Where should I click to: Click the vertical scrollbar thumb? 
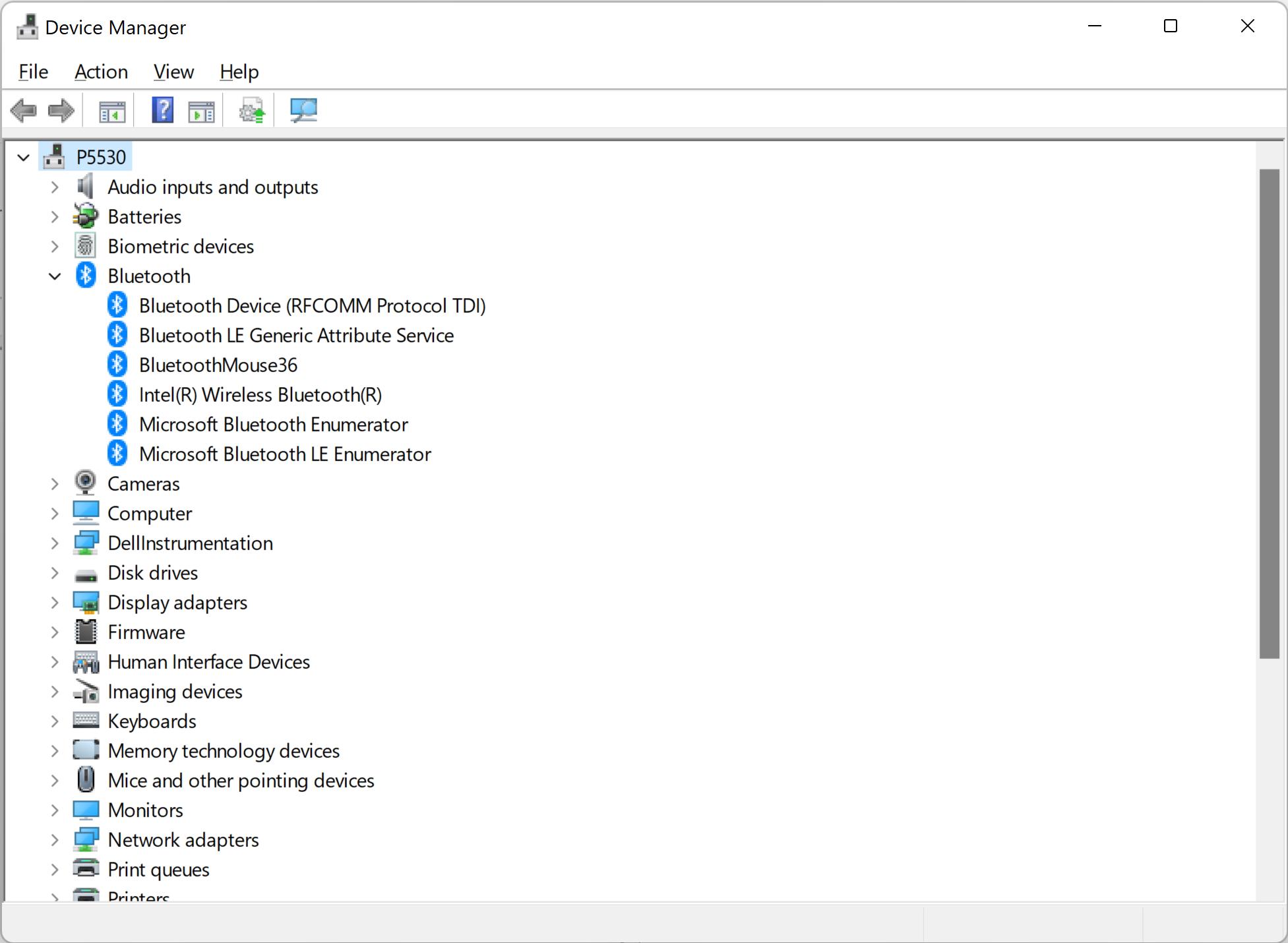click(1269, 413)
